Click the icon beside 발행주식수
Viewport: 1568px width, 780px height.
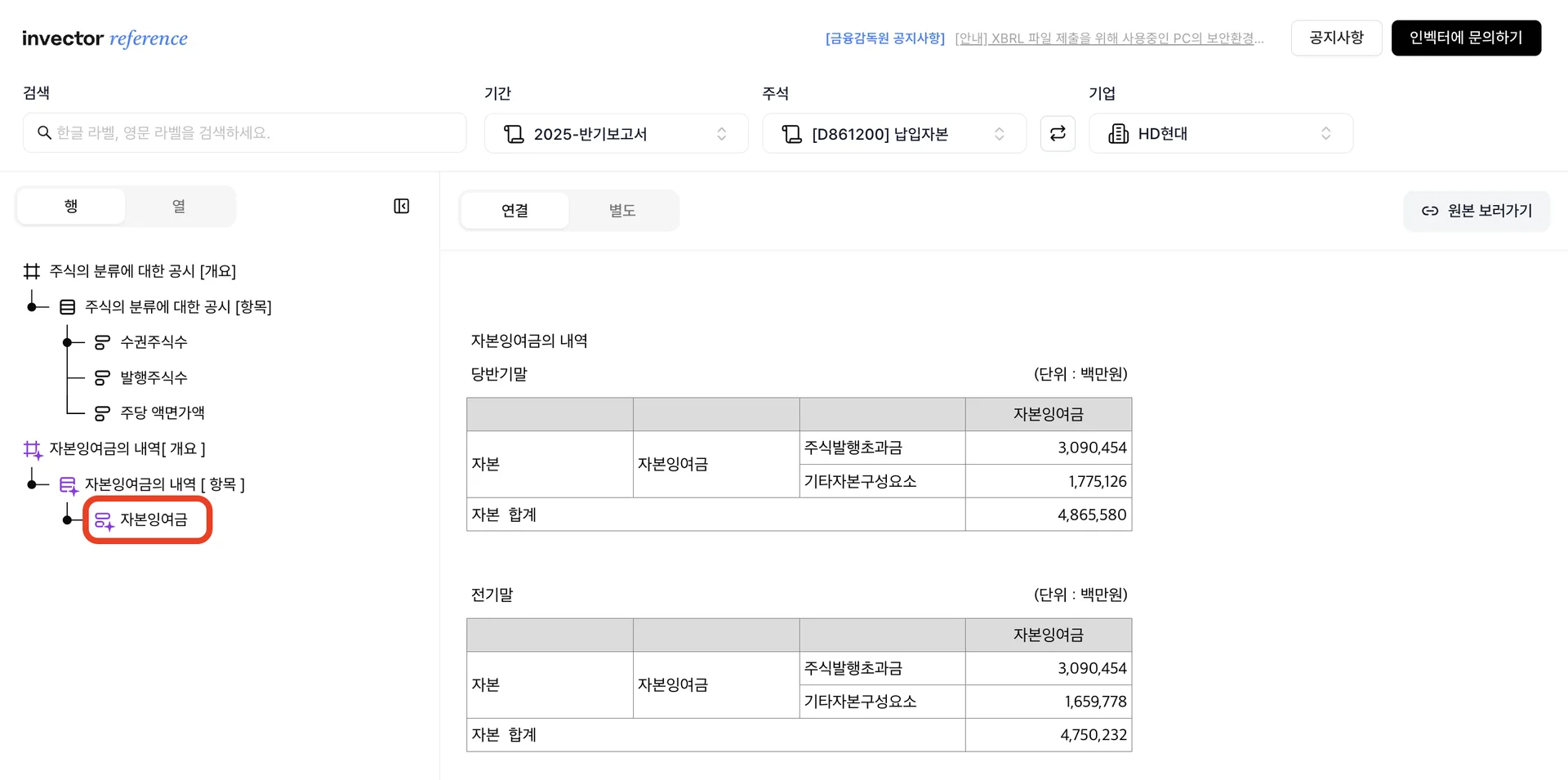tap(102, 377)
